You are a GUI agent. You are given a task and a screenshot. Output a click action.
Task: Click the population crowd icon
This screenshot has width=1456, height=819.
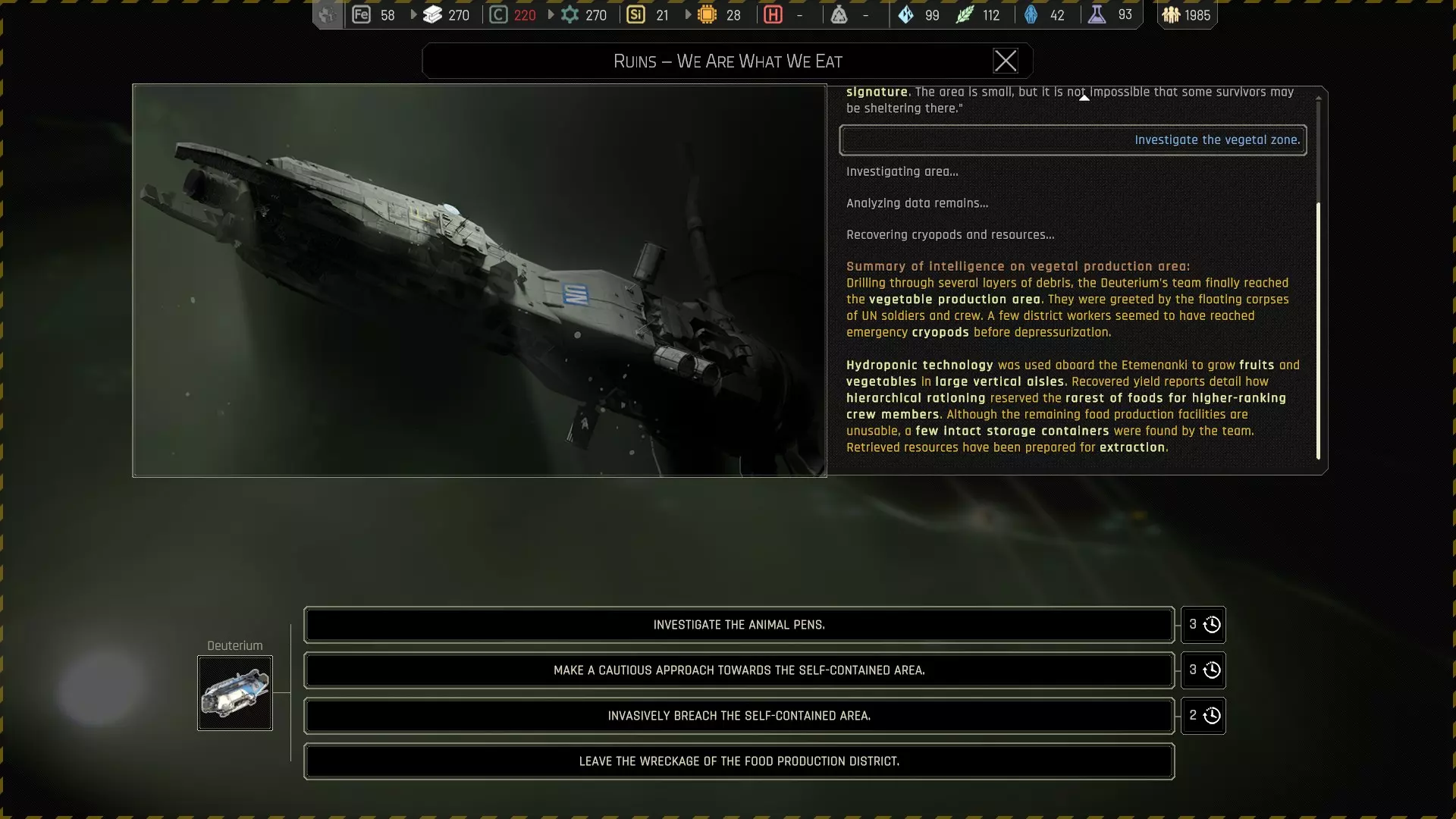[1171, 14]
